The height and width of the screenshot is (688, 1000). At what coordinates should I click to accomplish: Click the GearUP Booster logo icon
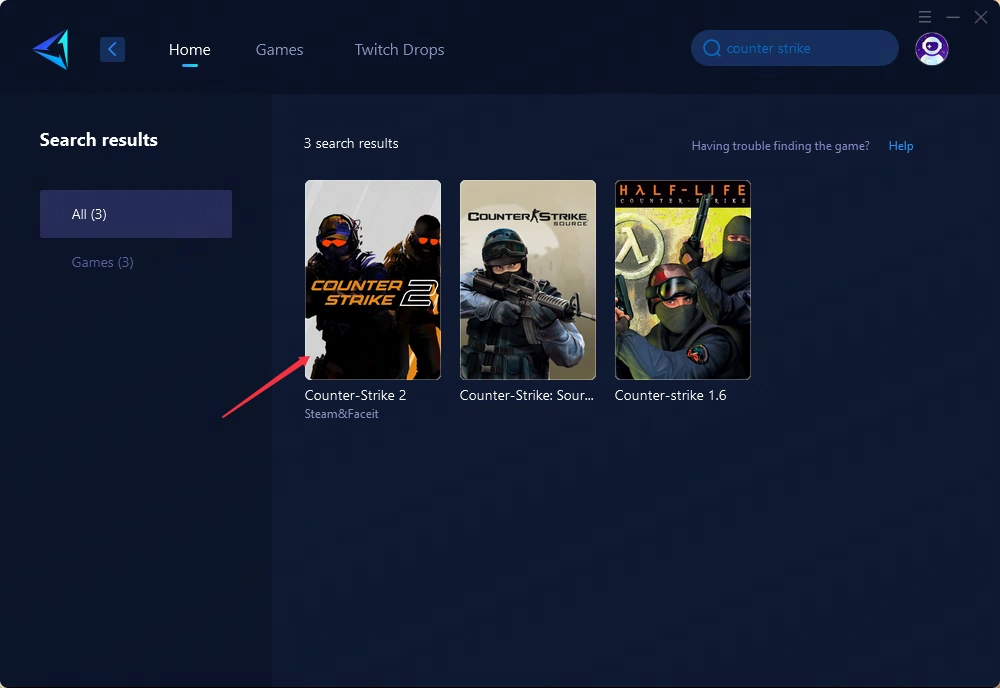tap(51, 49)
